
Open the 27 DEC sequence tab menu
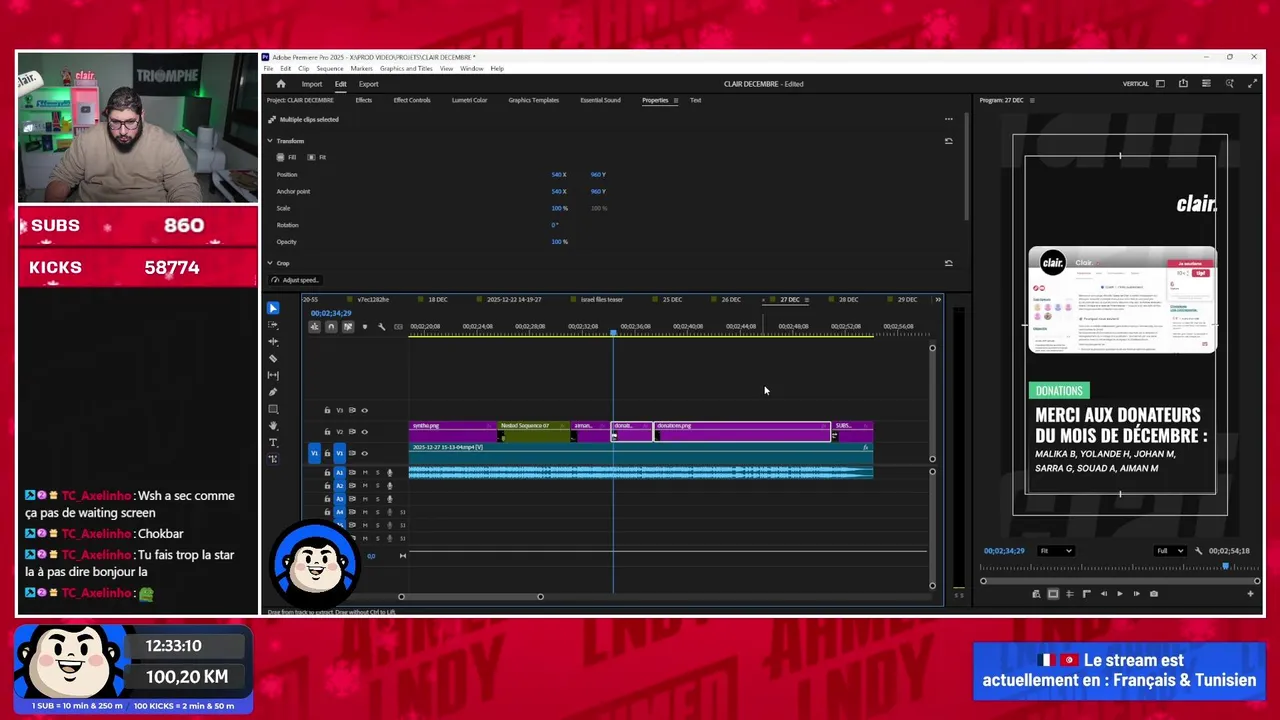(x=806, y=300)
